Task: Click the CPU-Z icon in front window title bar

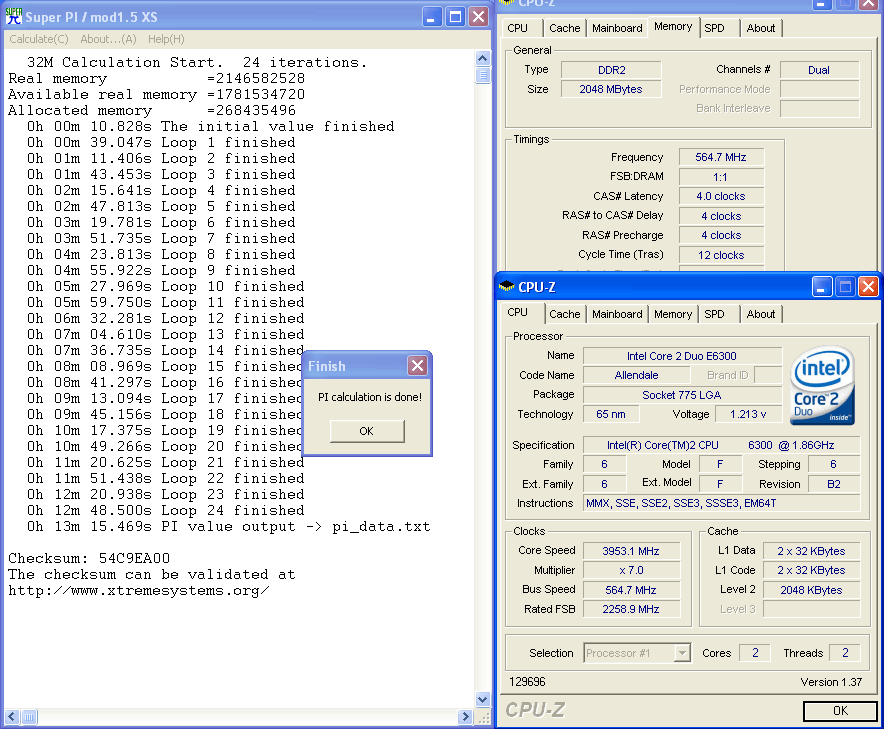Action: 507,286
